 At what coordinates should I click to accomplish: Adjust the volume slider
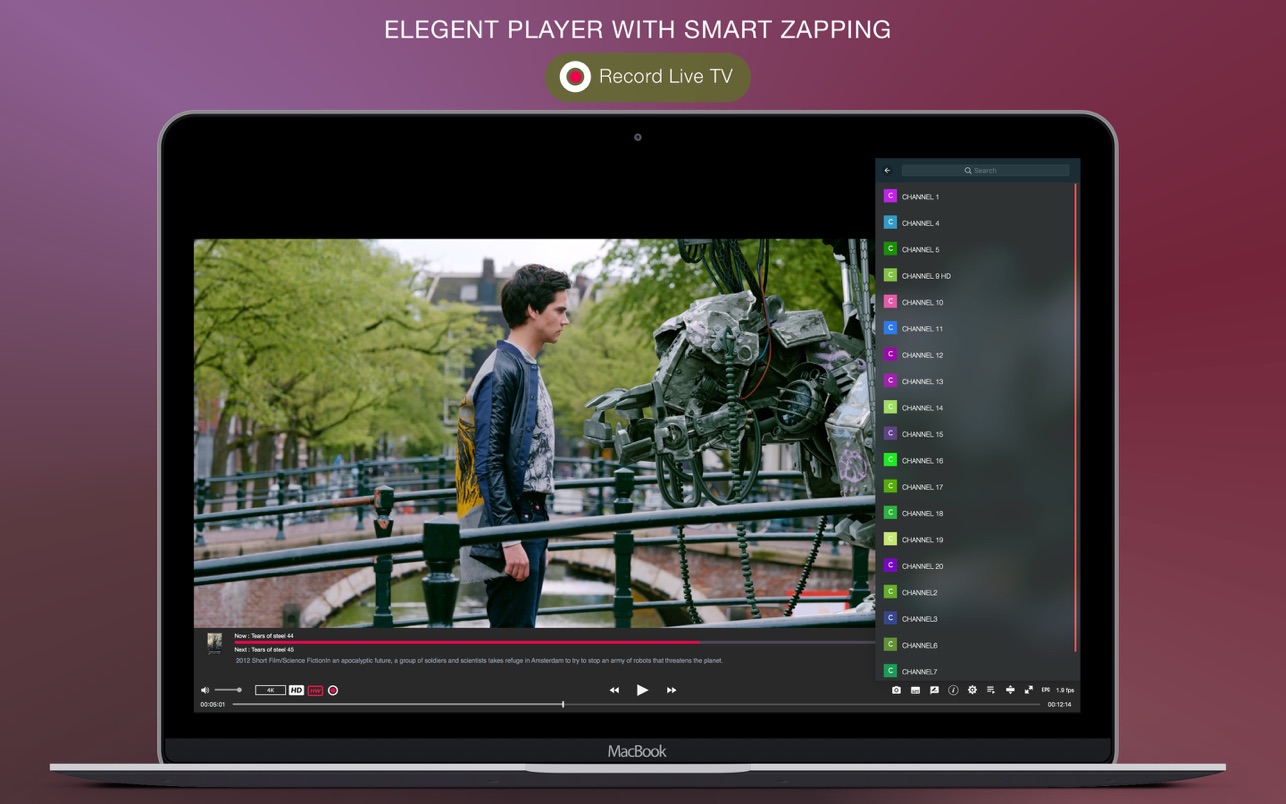(x=228, y=690)
